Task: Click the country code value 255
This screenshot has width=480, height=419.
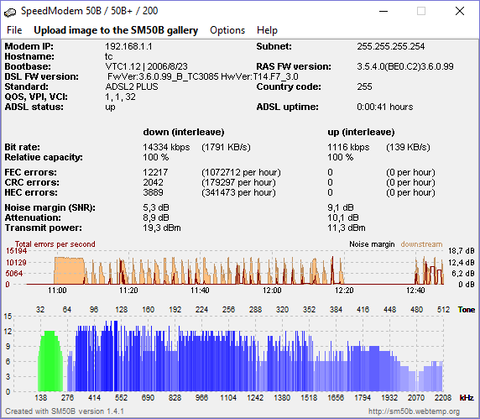Action: [x=364, y=87]
